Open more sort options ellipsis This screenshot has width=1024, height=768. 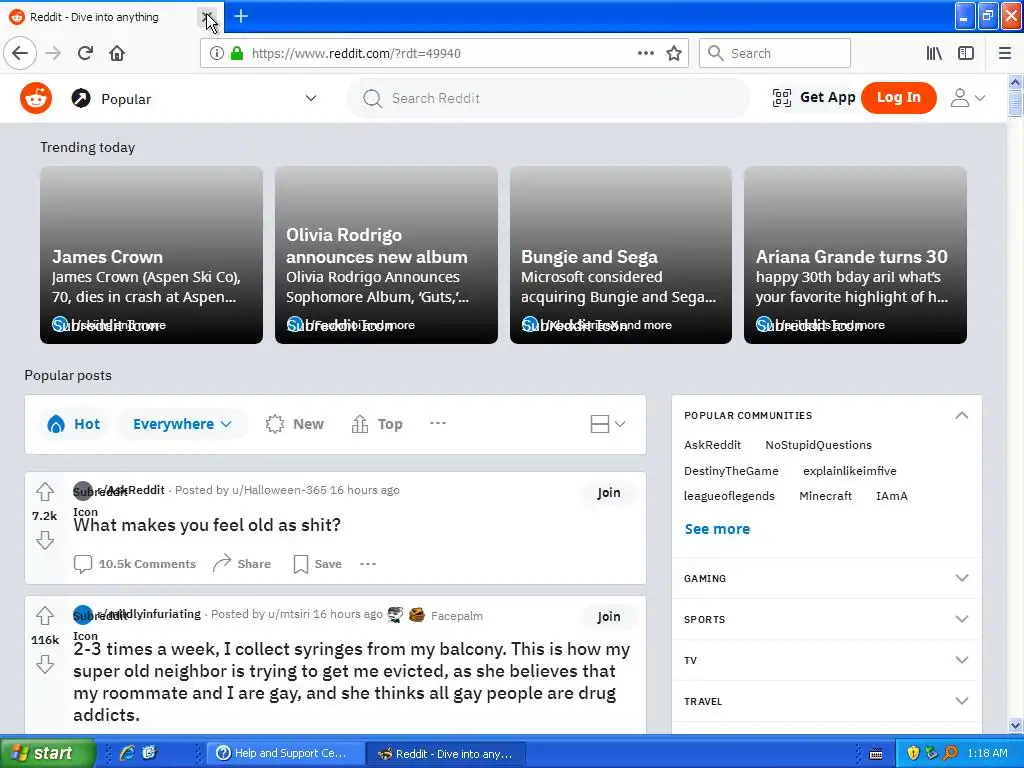(438, 423)
